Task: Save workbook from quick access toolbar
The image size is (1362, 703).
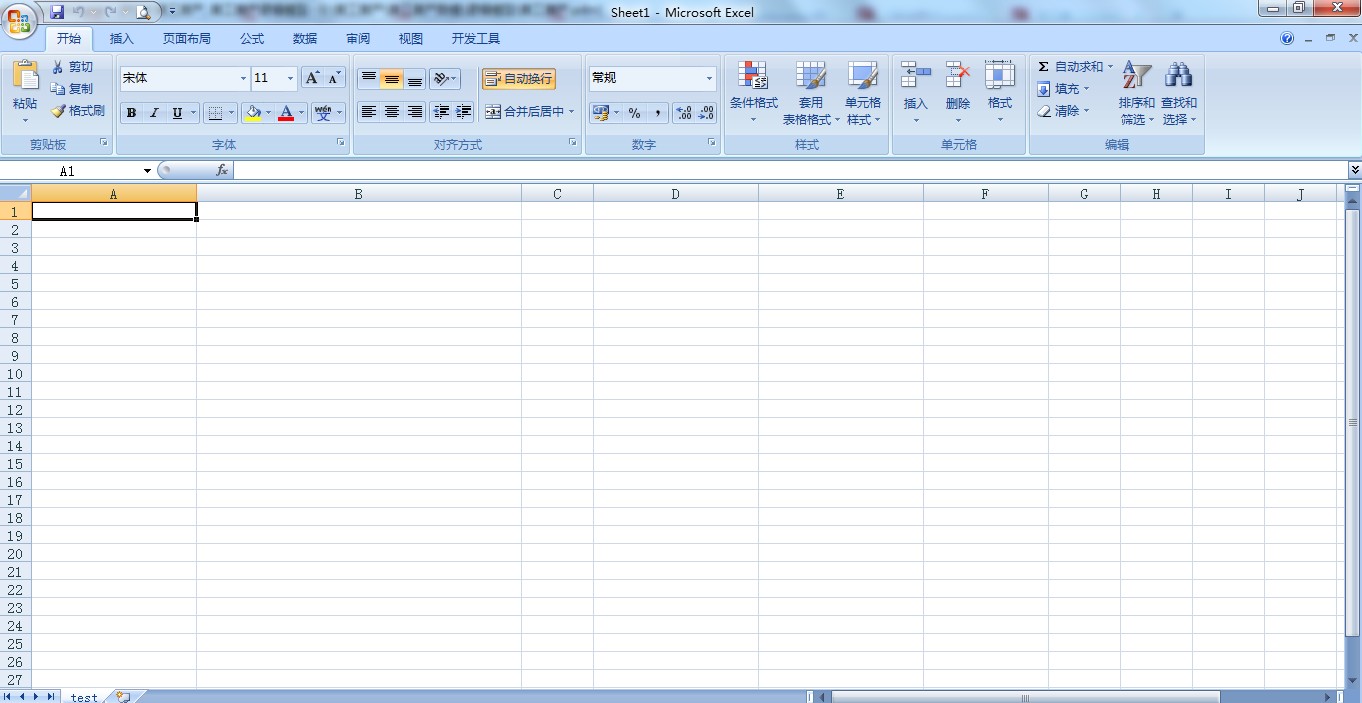Action: coord(57,12)
